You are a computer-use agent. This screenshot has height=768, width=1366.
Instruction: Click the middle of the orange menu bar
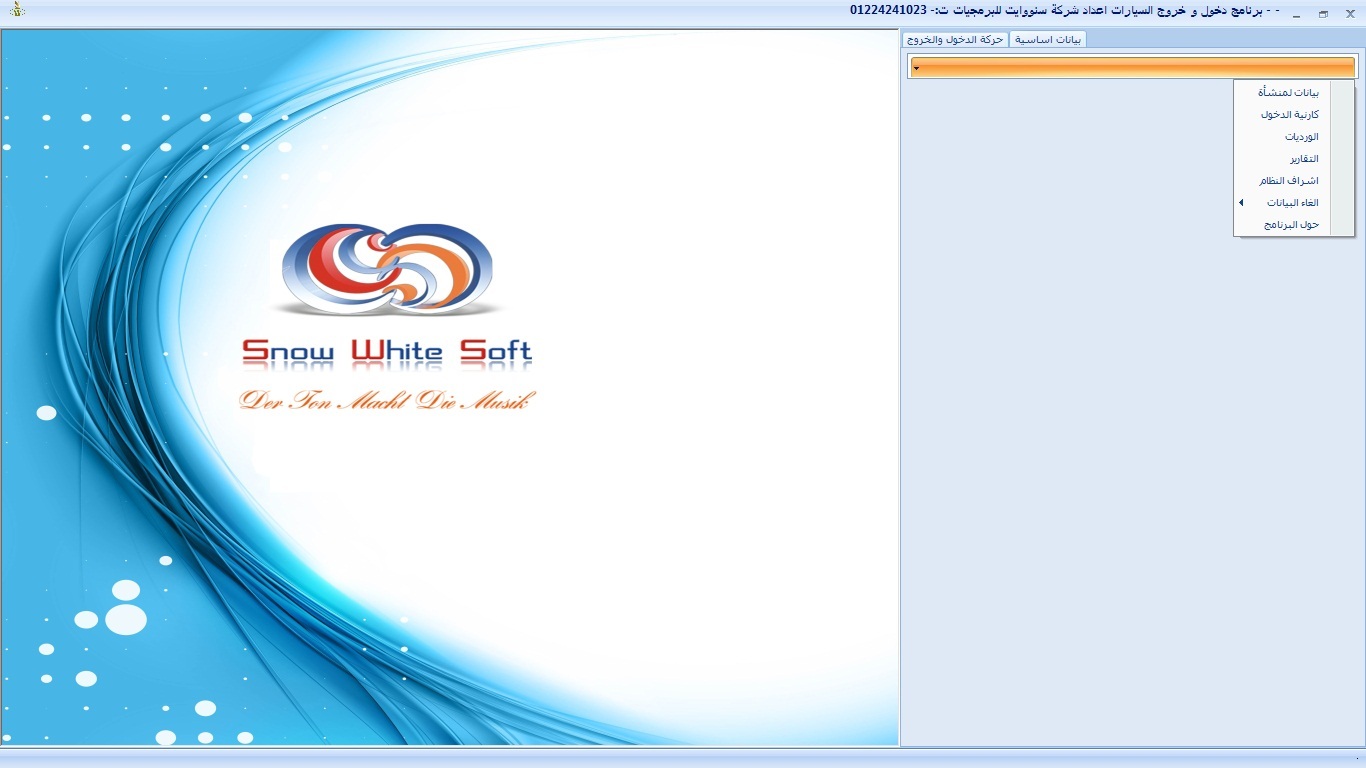click(x=1133, y=67)
